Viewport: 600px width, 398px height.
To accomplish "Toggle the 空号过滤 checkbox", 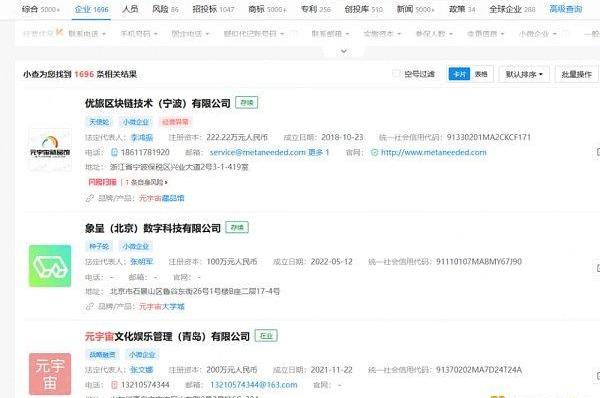I will (x=396, y=73).
